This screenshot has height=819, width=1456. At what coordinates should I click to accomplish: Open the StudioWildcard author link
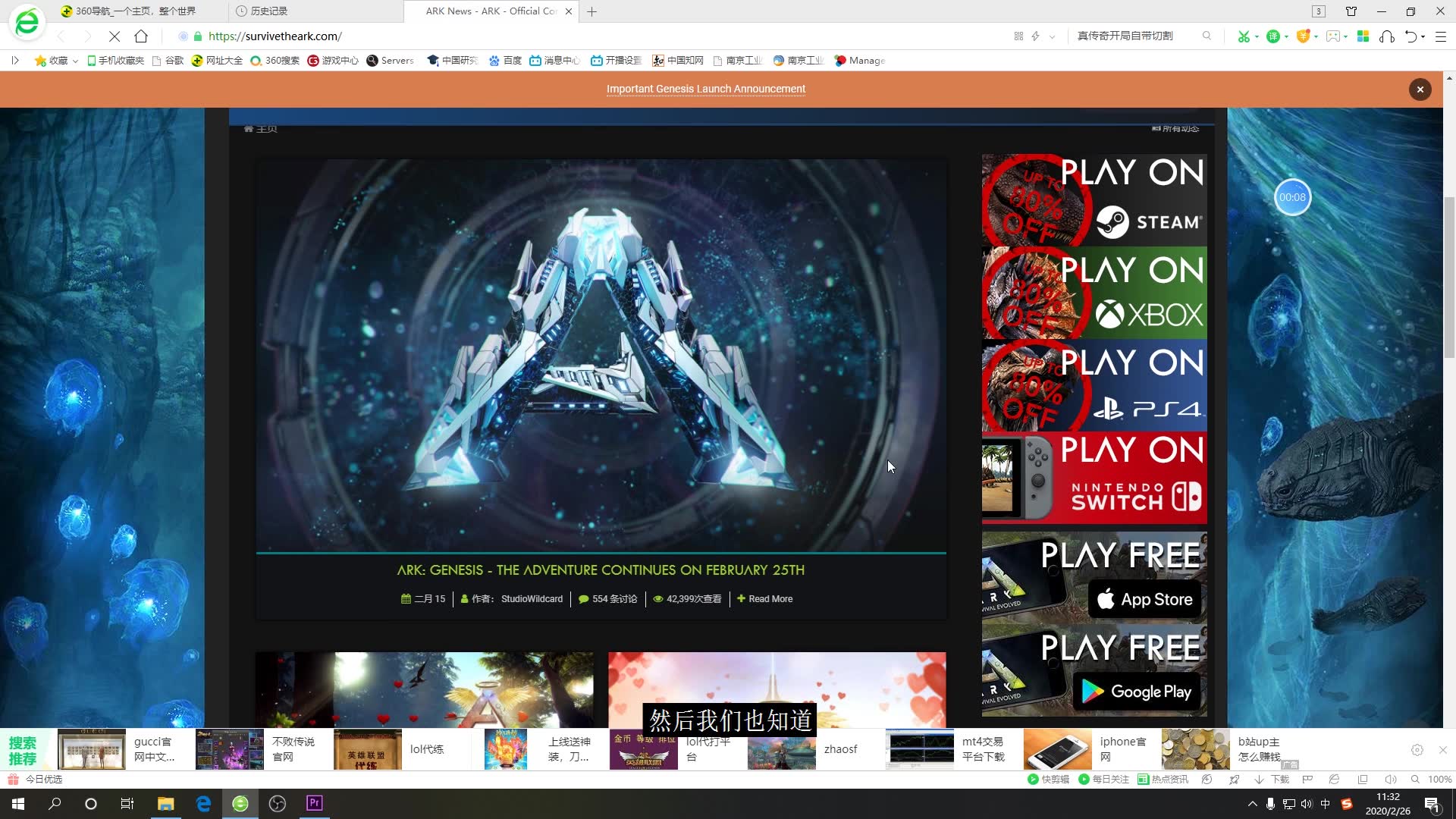click(x=532, y=599)
